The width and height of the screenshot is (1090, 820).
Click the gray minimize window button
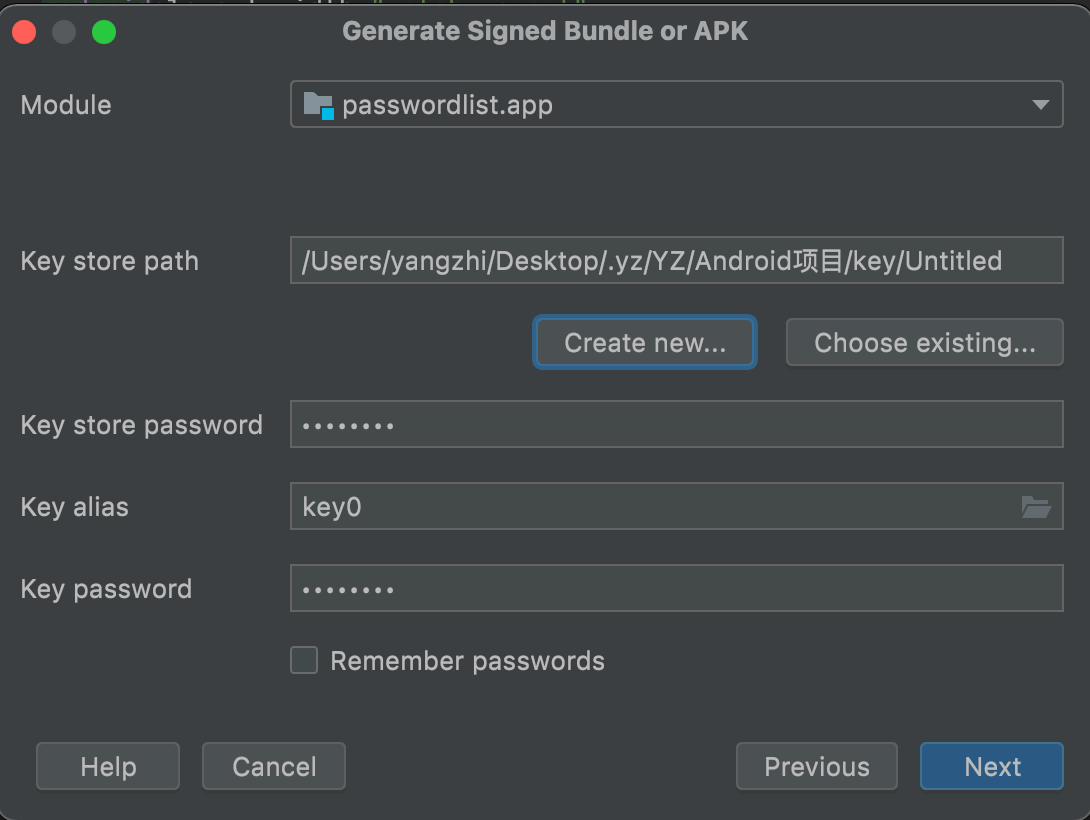click(x=64, y=32)
